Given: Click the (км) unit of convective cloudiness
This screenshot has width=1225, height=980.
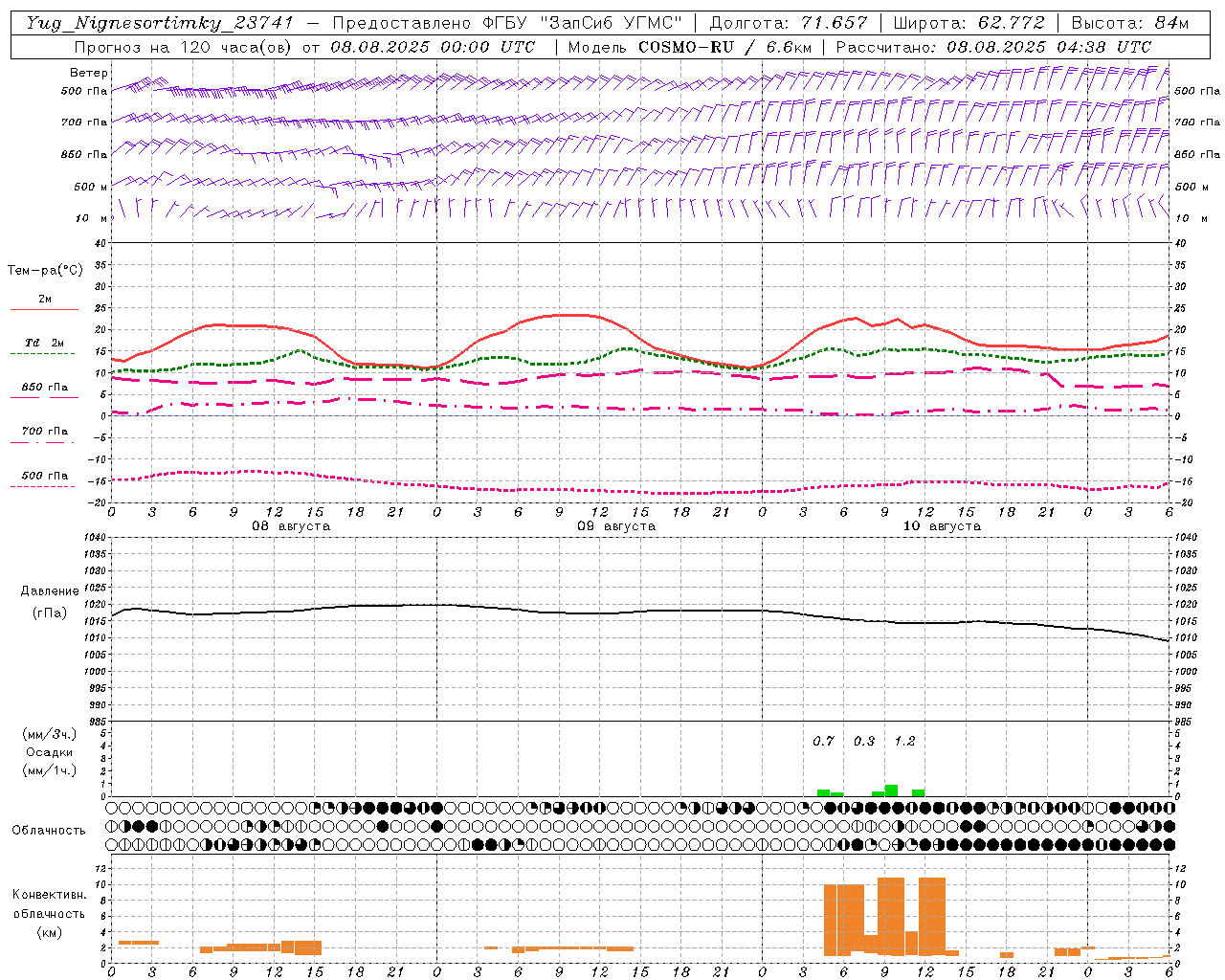Looking at the screenshot, I should 49,932.
